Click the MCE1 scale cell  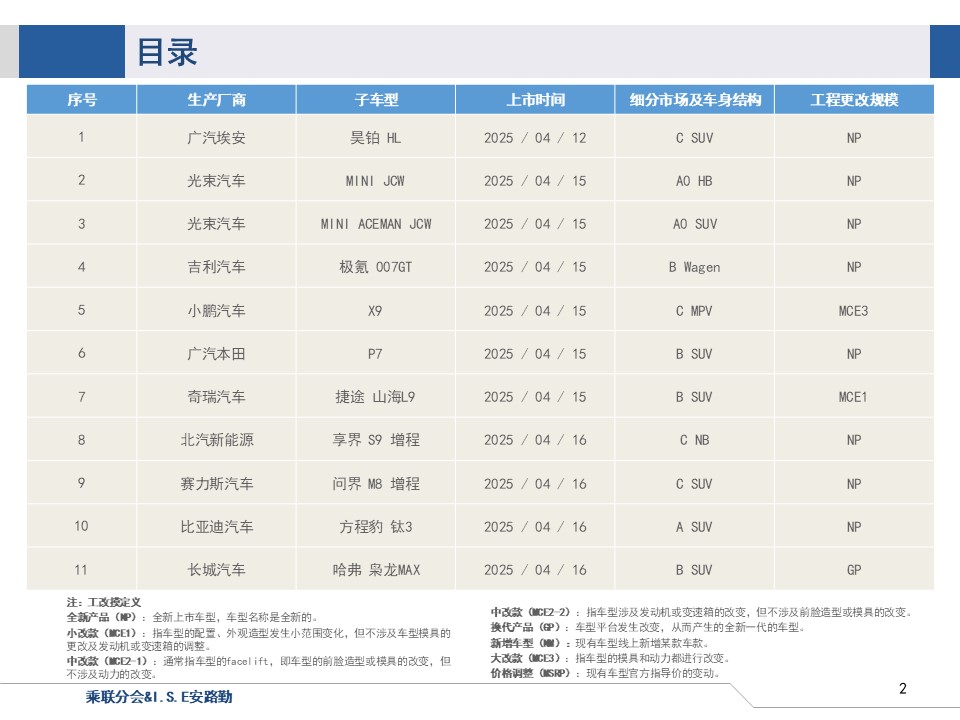click(x=853, y=397)
